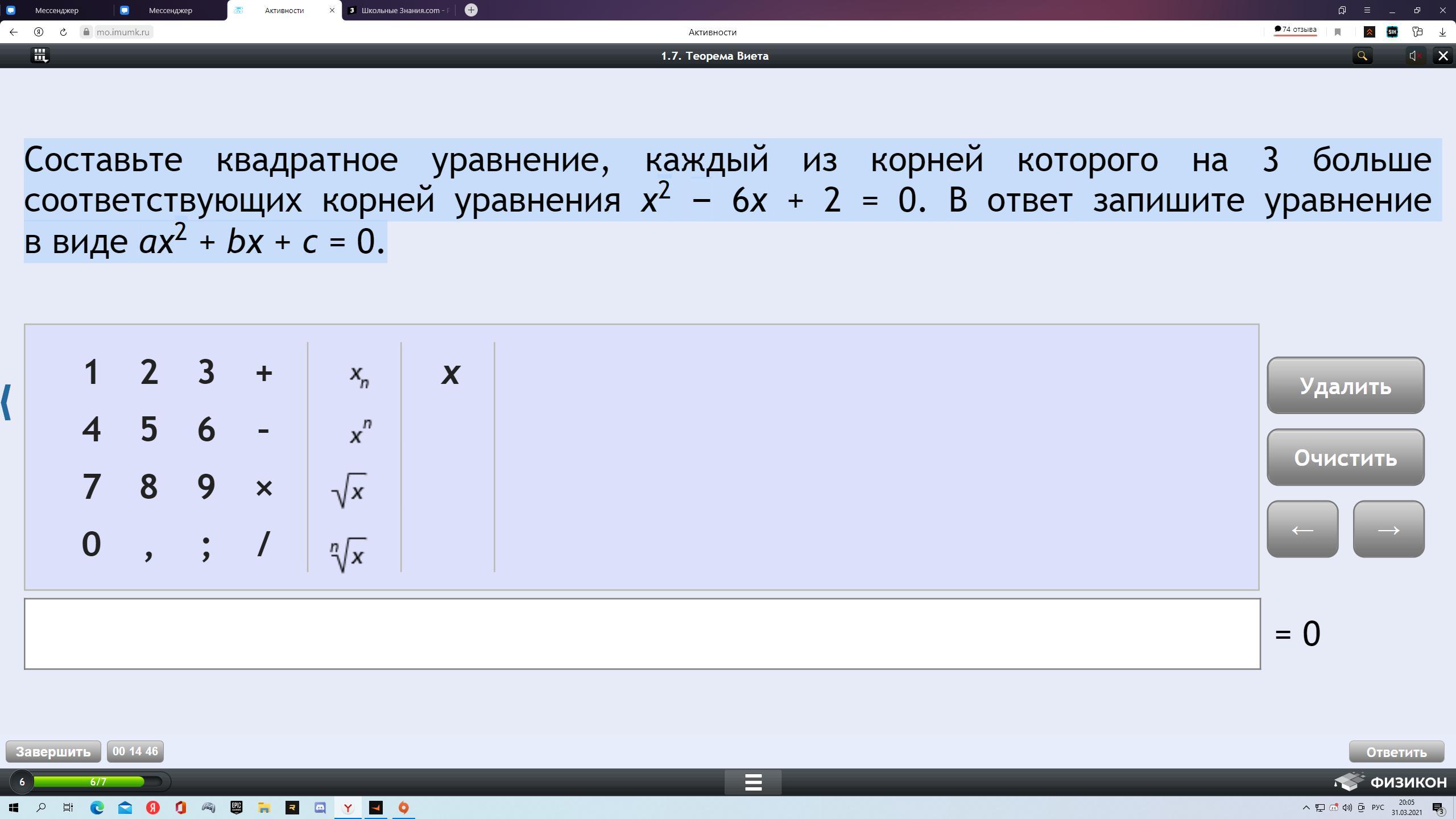Click the answer input field

tap(642, 634)
